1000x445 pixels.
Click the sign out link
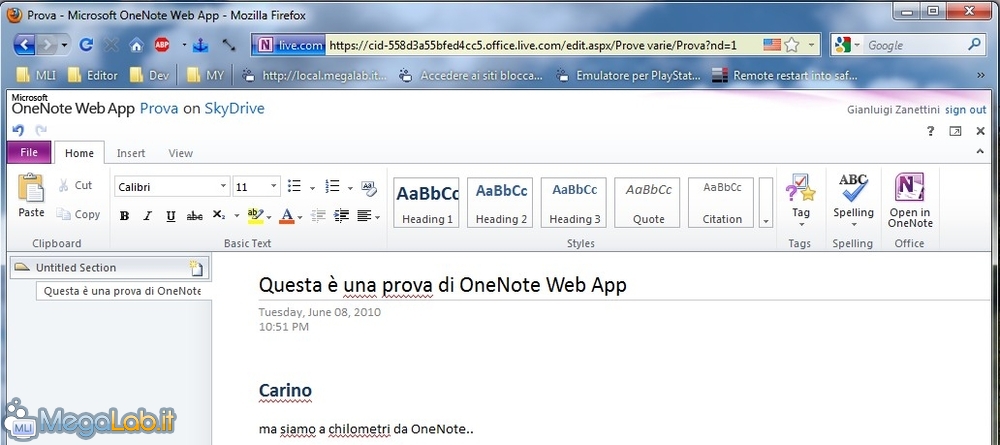(966, 110)
